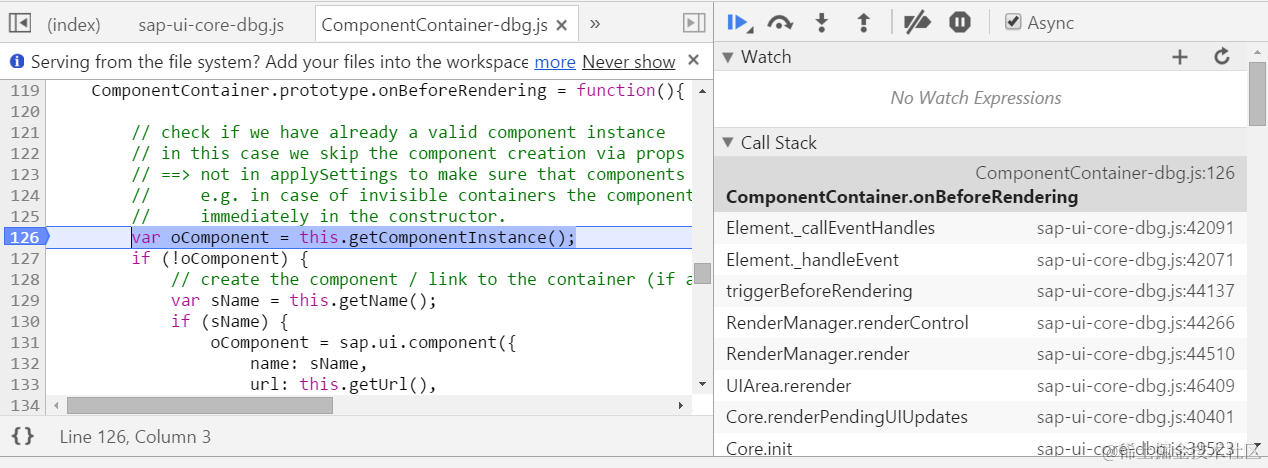
Task: Select the Core.init stack frame
Action: click(981, 447)
